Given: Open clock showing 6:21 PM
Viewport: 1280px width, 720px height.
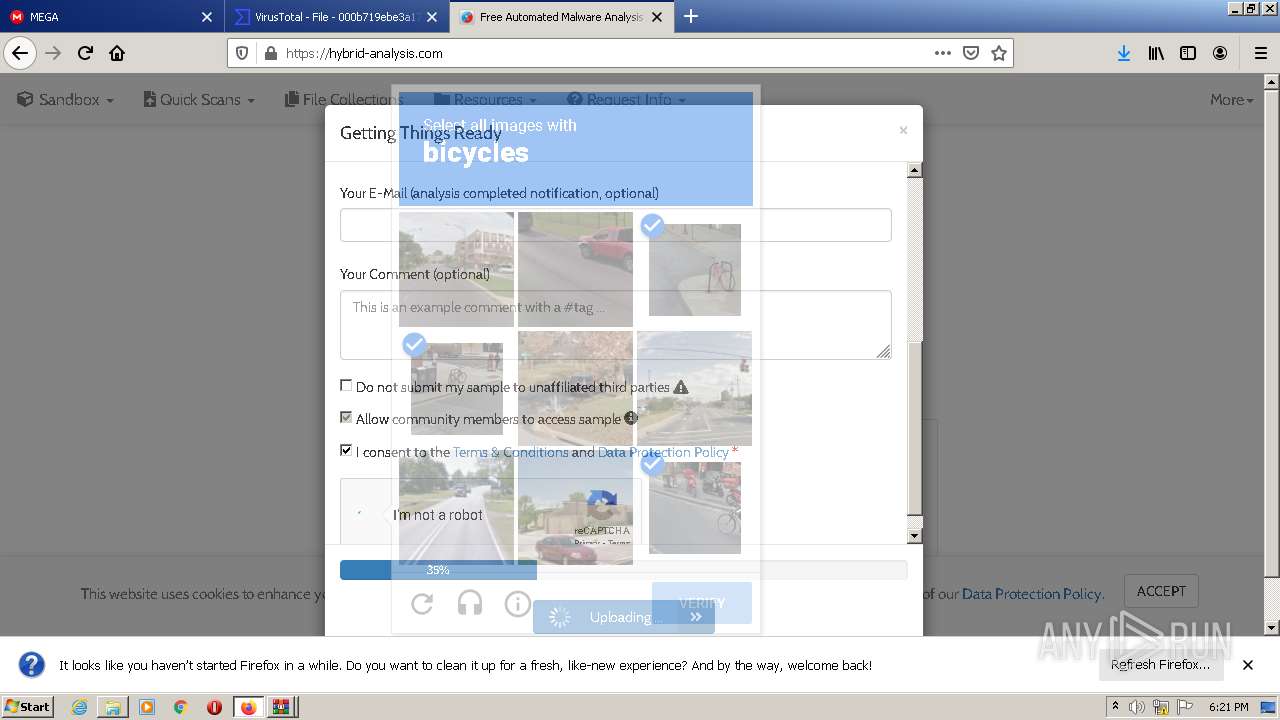Looking at the screenshot, I should click(x=1228, y=707).
